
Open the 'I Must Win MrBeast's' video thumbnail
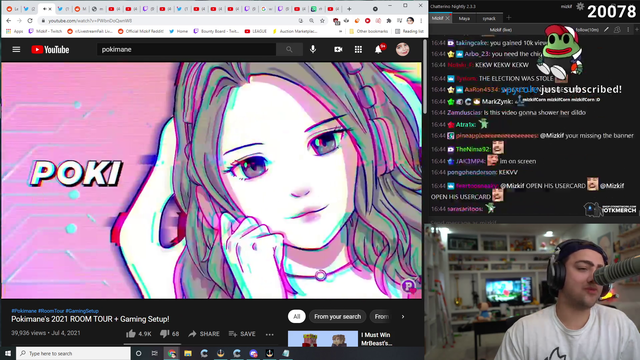click(323, 339)
